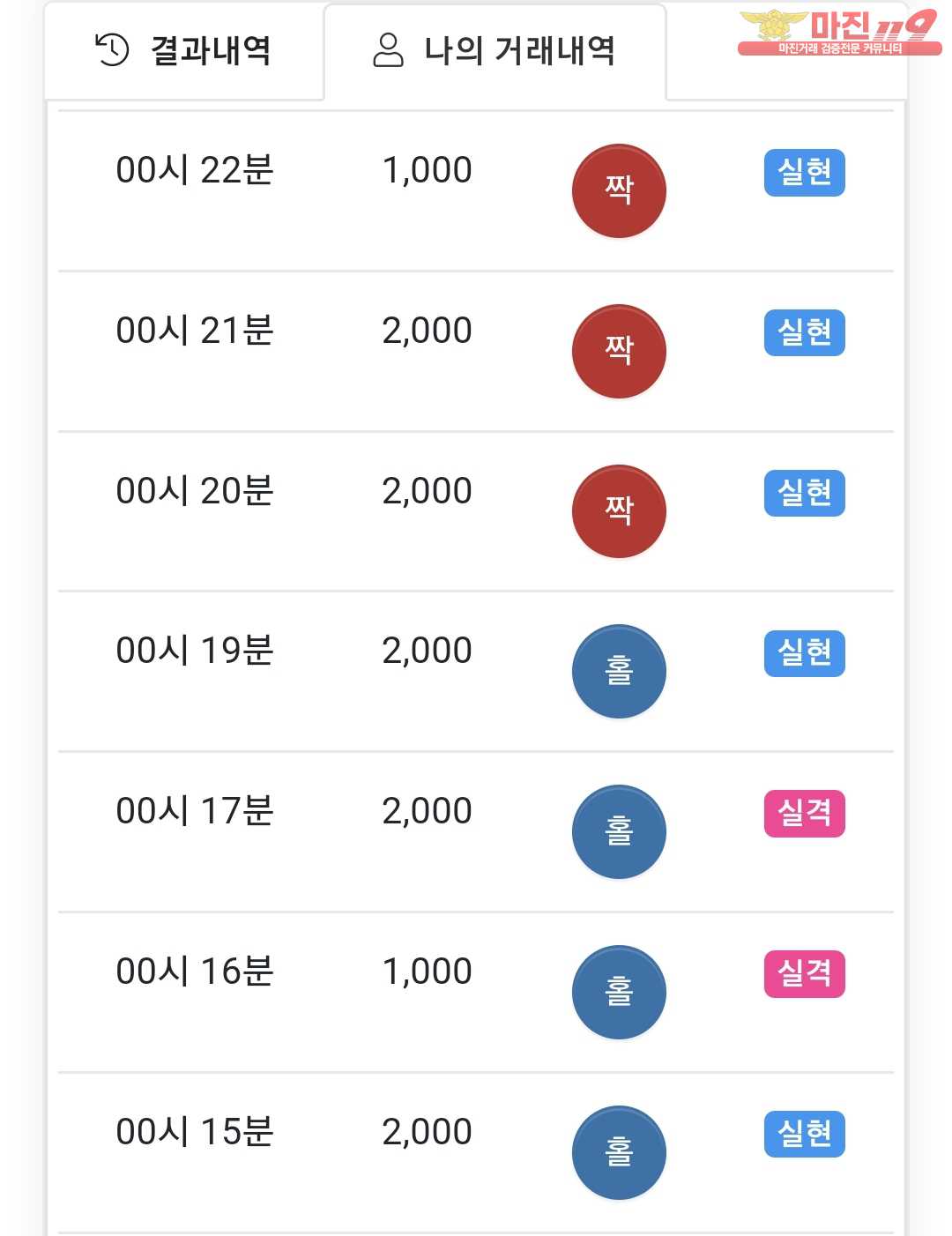952x1236 pixels.
Task: Click the user profile icon
Action: point(388,50)
